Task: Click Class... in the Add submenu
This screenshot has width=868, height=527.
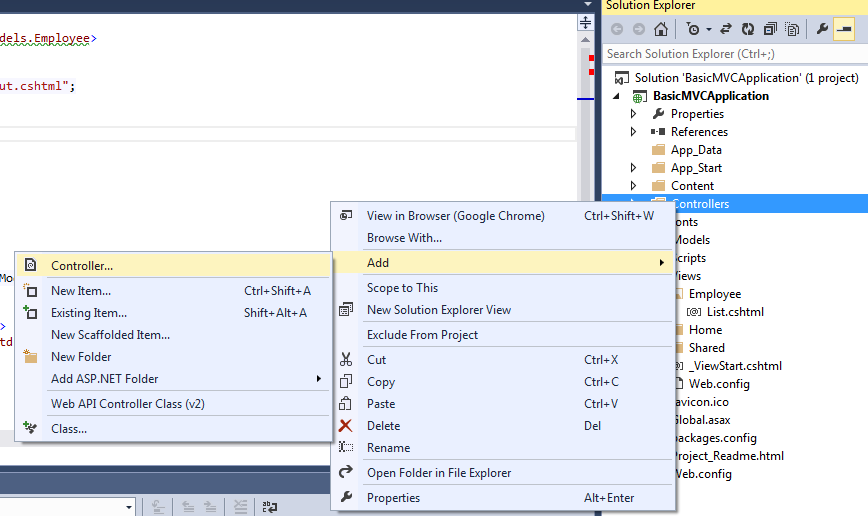Action: [69, 429]
